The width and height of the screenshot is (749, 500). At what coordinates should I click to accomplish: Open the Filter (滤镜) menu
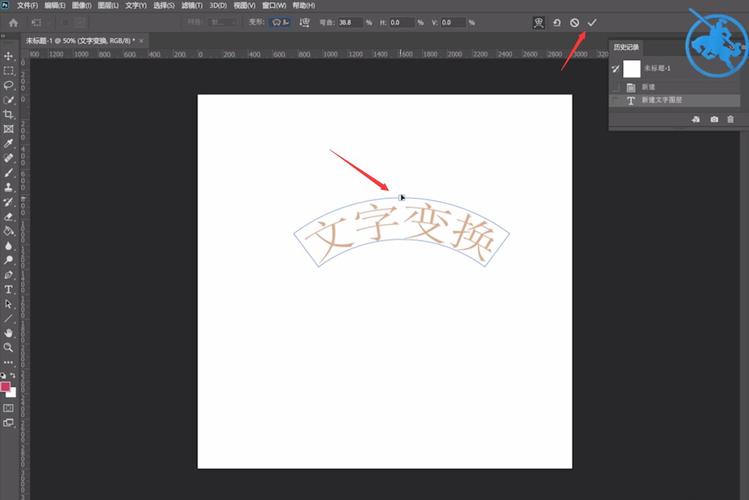192,5
